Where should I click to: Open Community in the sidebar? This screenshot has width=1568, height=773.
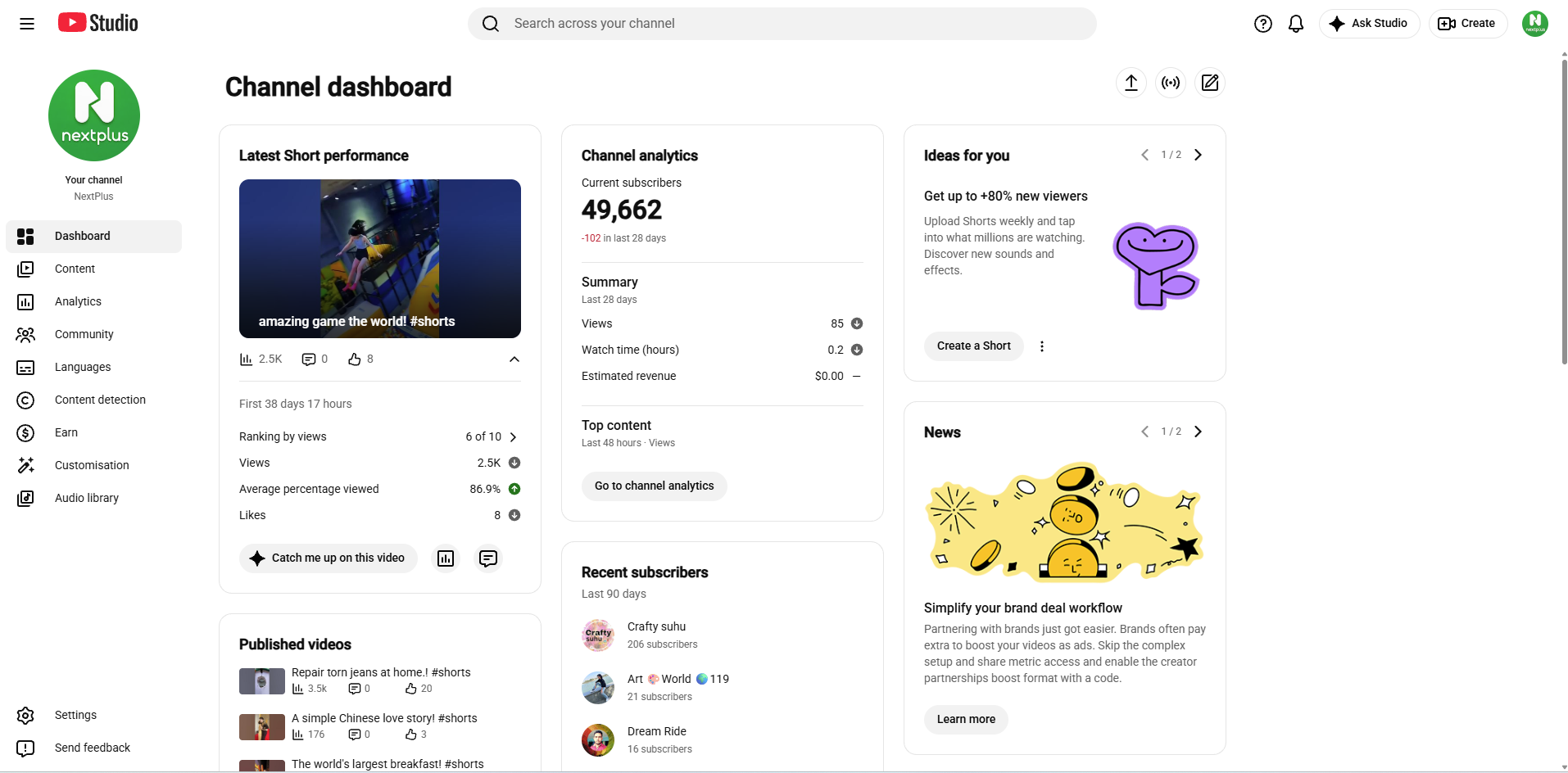click(94, 335)
